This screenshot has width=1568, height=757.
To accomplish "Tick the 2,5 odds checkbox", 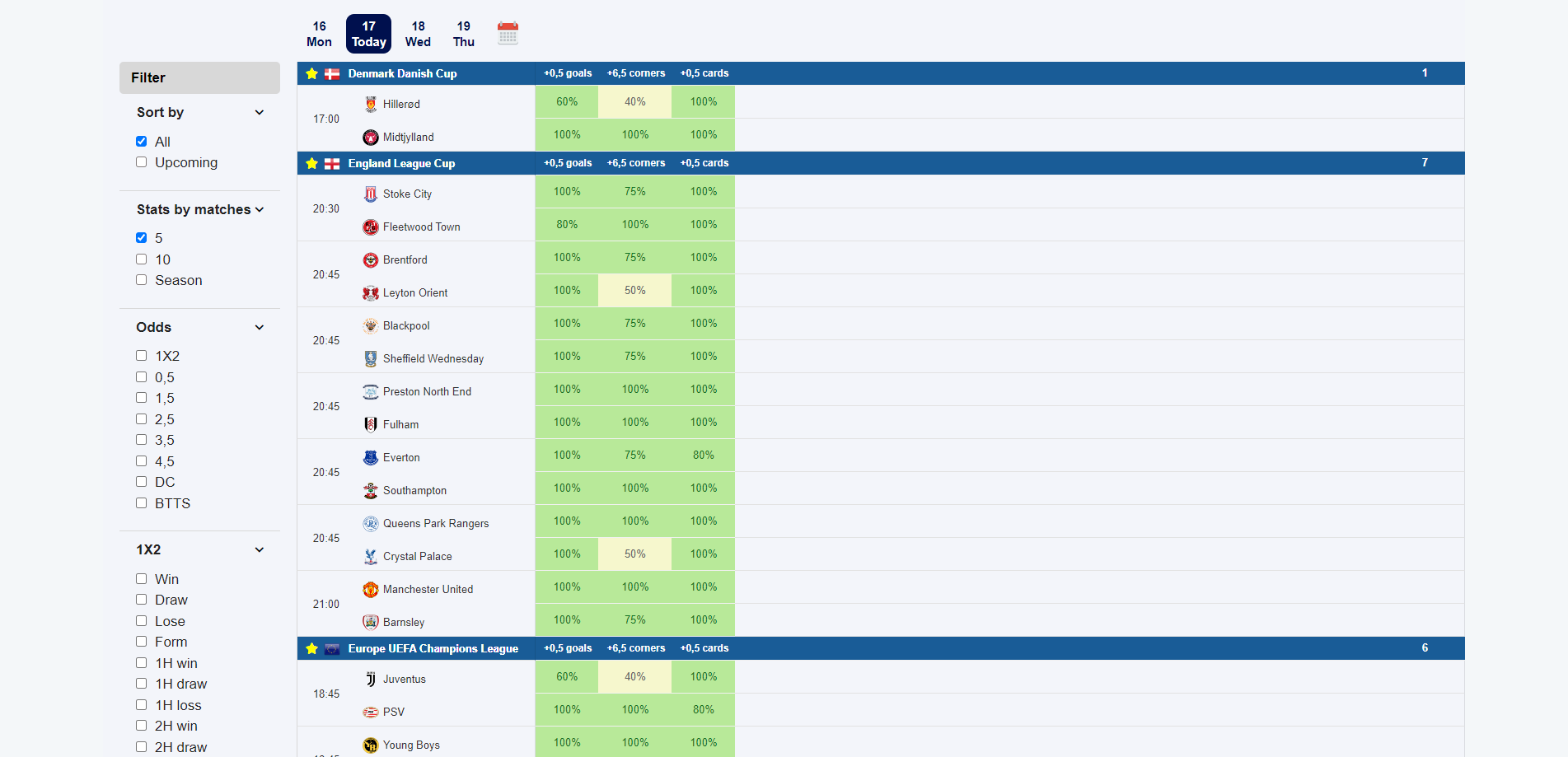I will click(x=142, y=419).
